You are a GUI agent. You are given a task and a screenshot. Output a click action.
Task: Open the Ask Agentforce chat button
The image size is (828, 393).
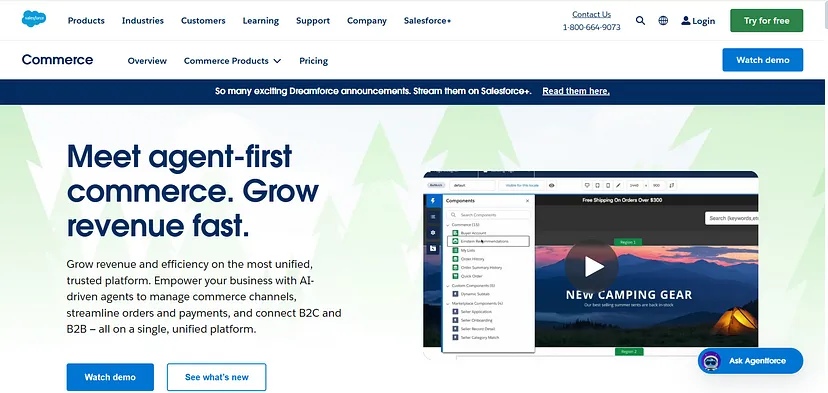750,361
